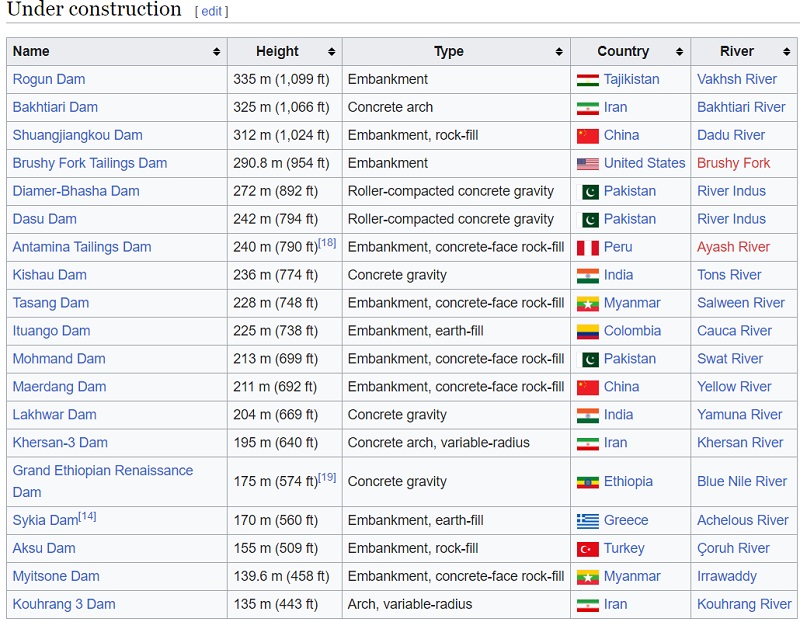Sort table by Country column arrows
This screenshot has width=800, height=622.
pyautogui.click(x=679, y=52)
